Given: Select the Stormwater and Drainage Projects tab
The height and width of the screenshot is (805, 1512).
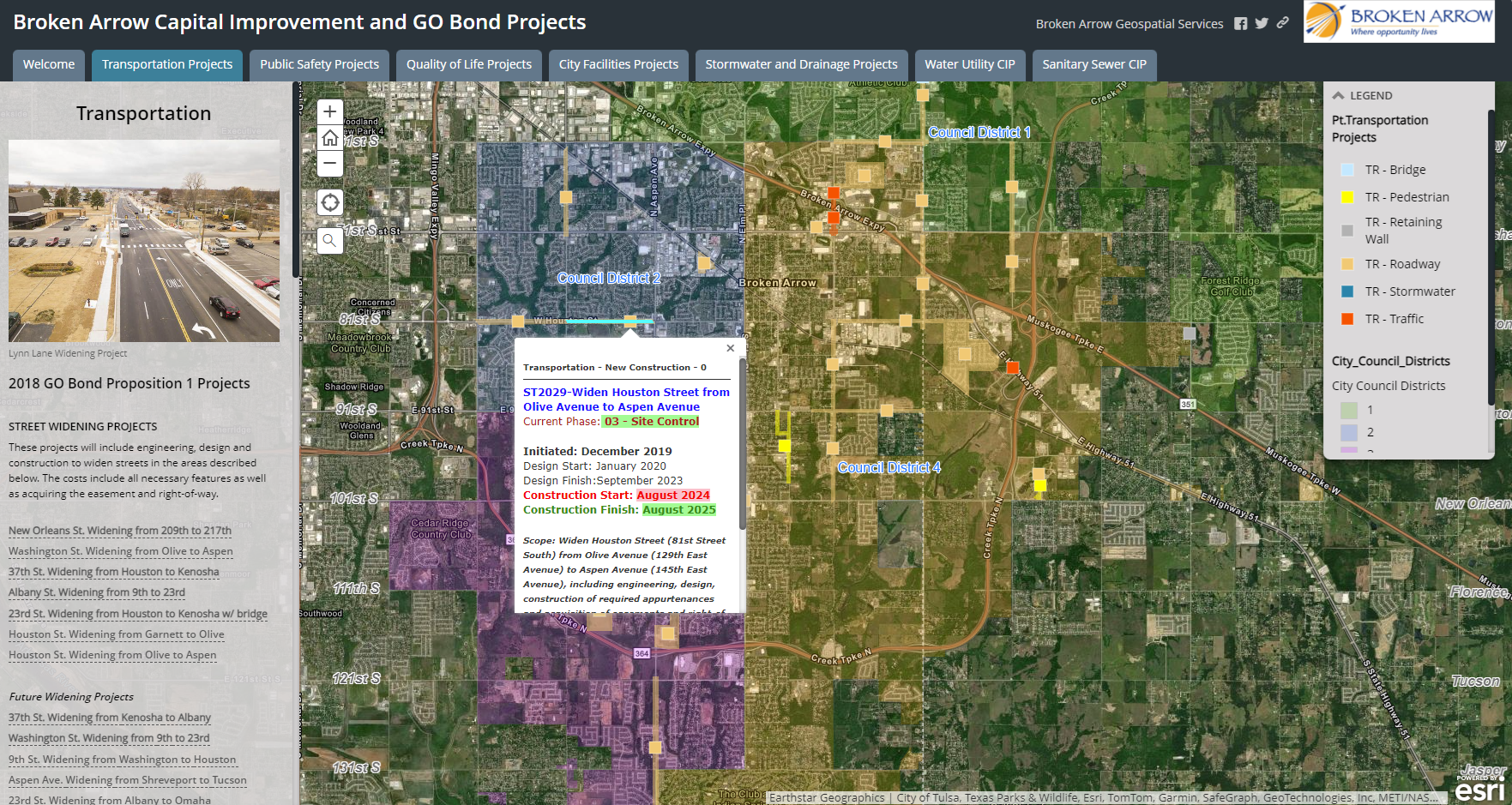Looking at the screenshot, I should point(800,64).
